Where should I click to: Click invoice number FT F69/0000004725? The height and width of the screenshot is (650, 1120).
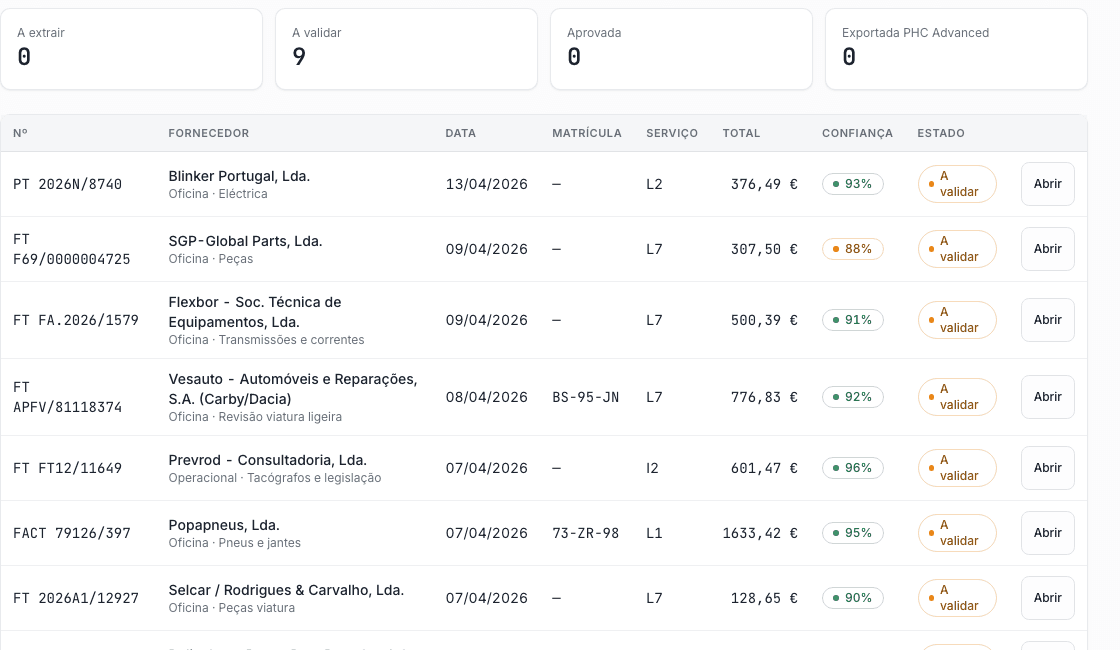tap(71, 249)
